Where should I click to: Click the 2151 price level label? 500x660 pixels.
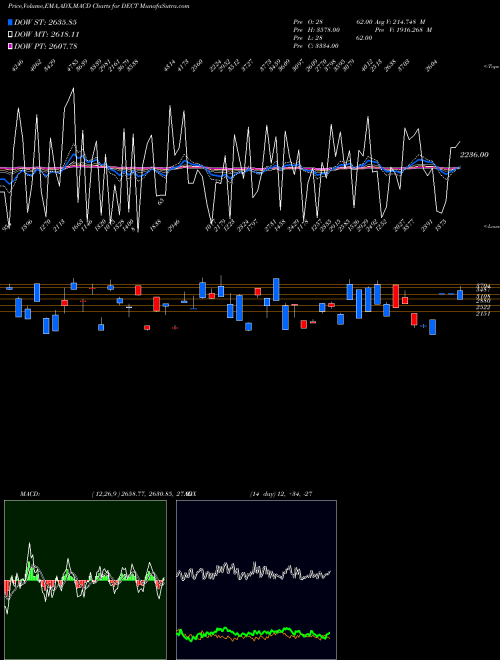pyautogui.click(x=483, y=314)
